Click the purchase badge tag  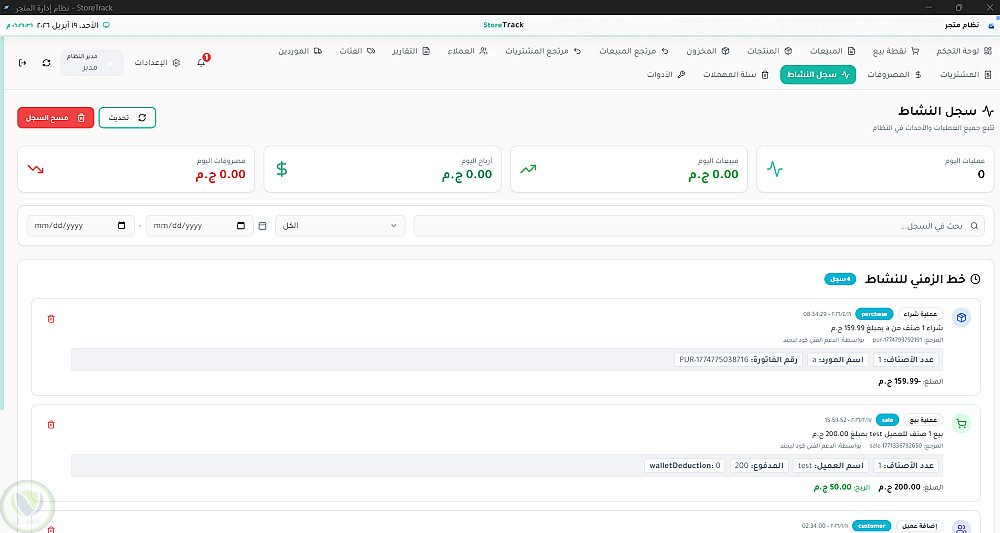pos(874,314)
